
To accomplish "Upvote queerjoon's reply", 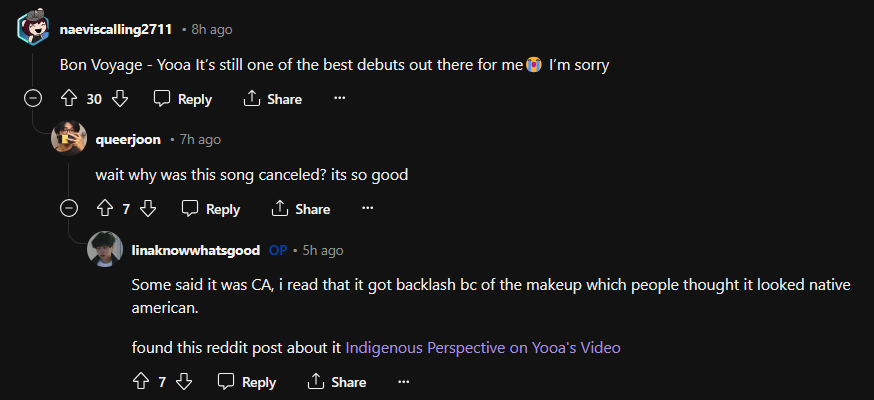I will click(x=105, y=209).
